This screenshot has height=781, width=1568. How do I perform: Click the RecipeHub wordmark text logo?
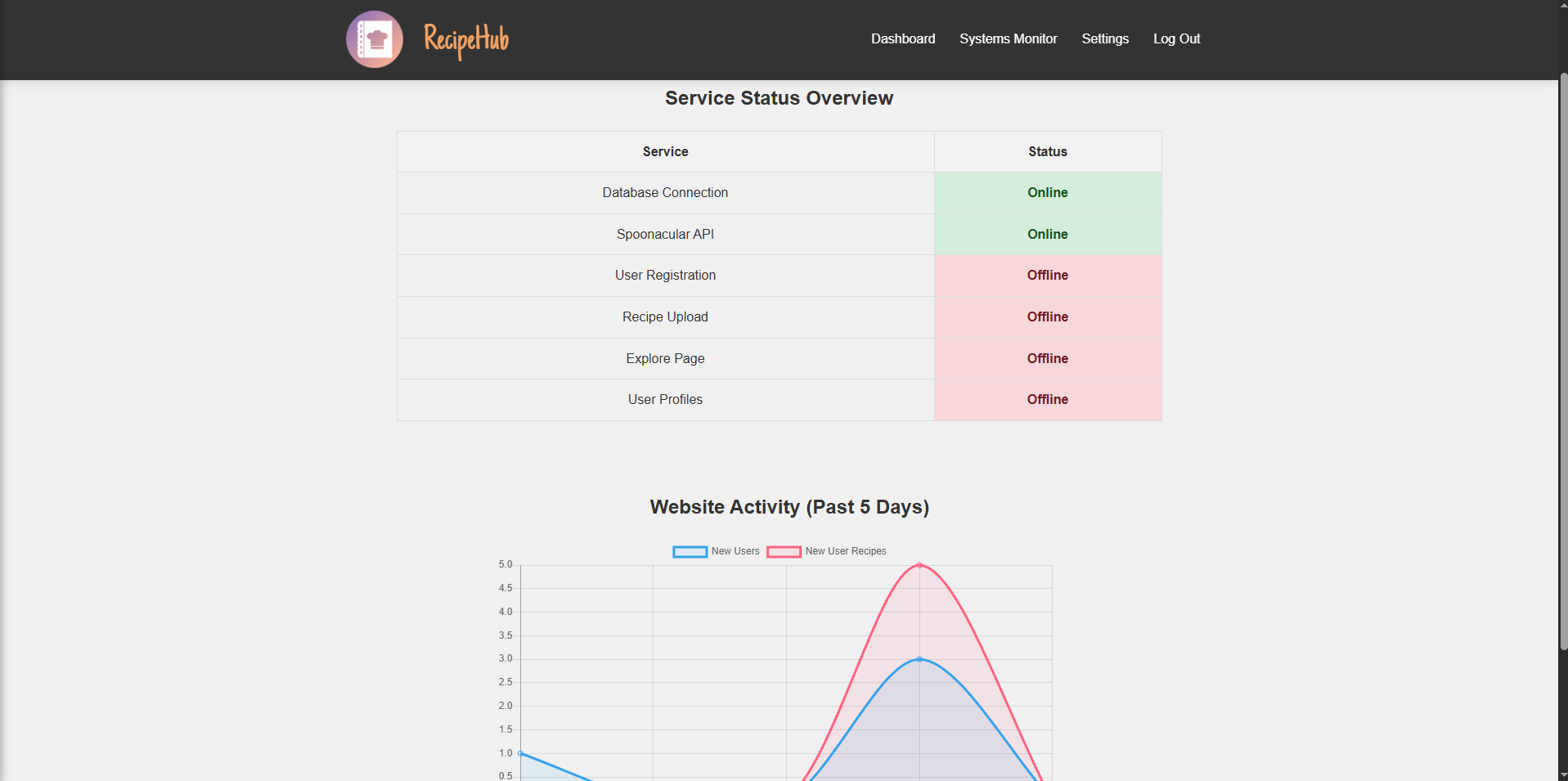466,40
